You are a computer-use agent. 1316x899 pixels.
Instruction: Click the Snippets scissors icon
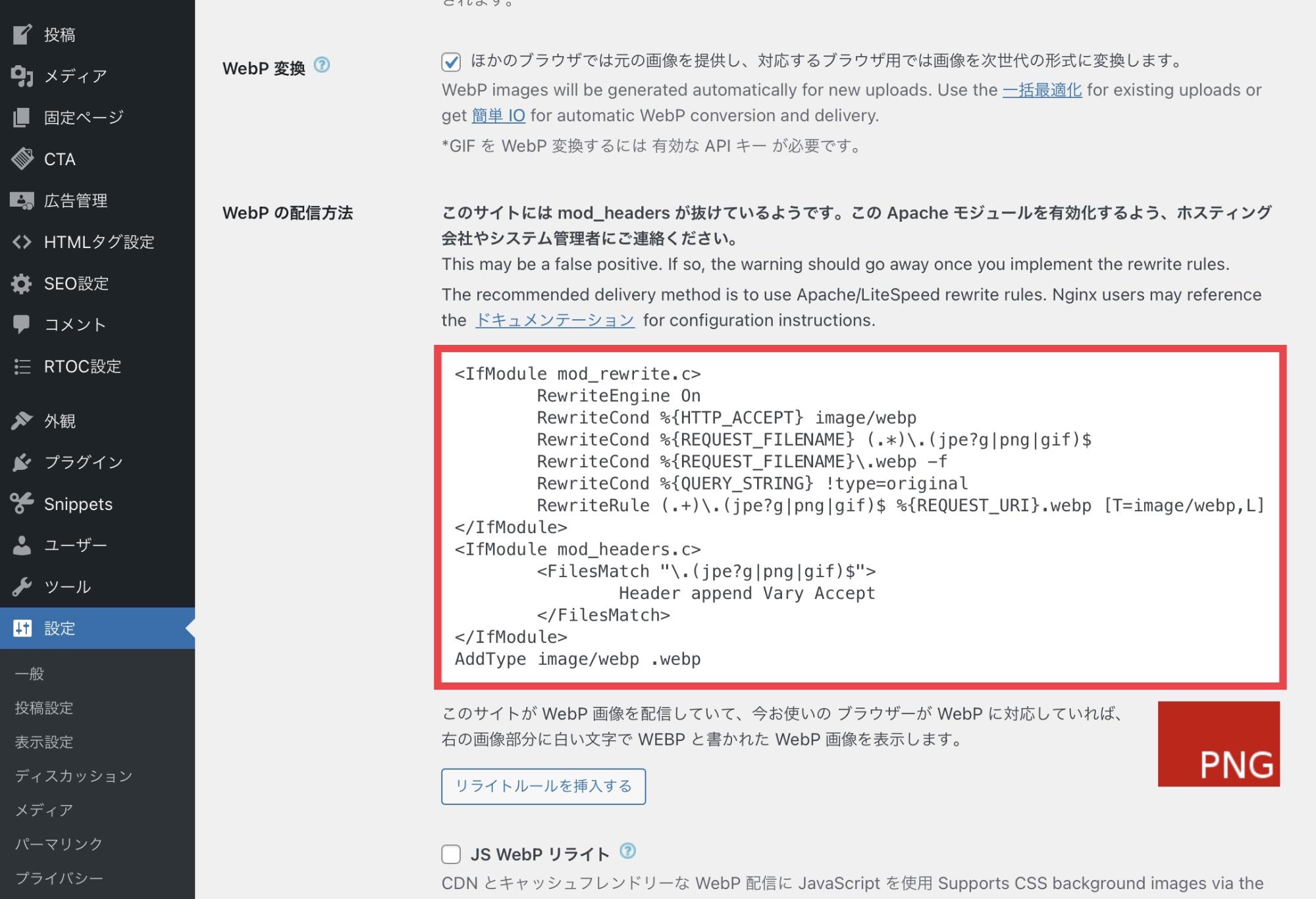[x=22, y=503]
